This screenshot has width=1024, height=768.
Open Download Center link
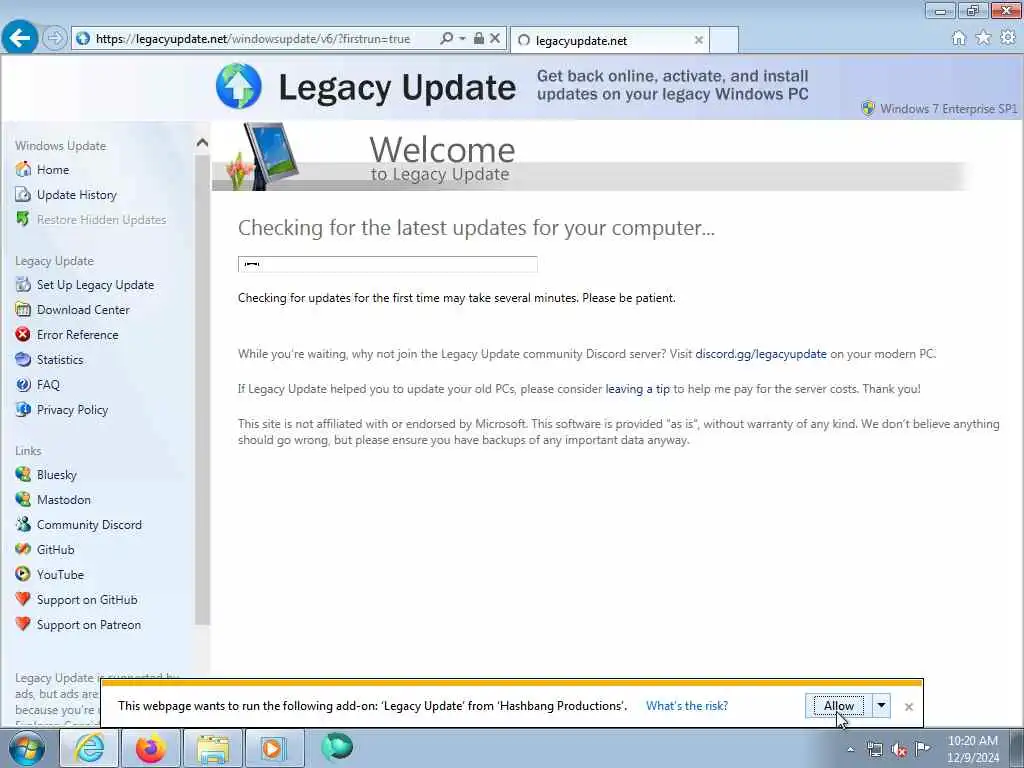pyautogui.click(x=83, y=310)
